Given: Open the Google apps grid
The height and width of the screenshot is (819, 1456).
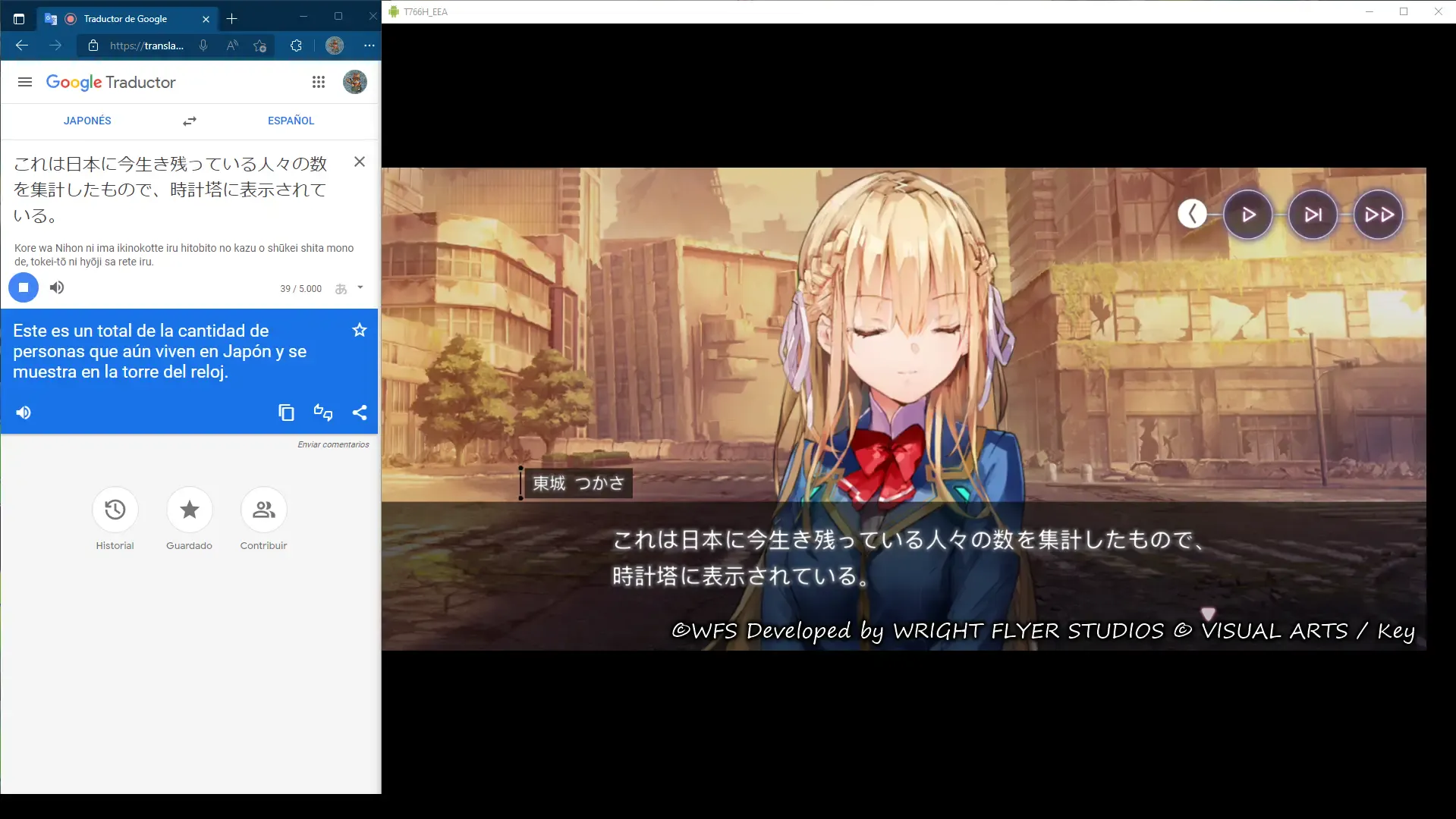Looking at the screenshot, I should pyautogui.click(x=319, y=82).
